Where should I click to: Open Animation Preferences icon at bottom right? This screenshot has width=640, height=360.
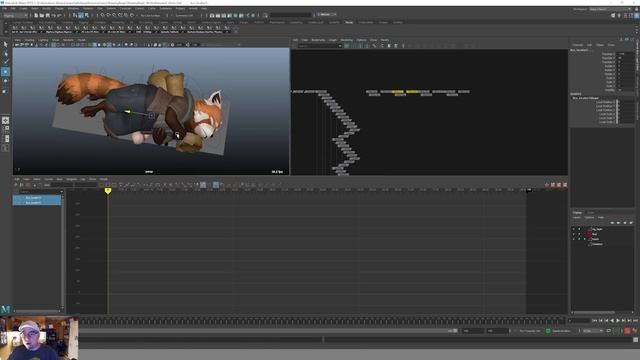click(635, 331)
